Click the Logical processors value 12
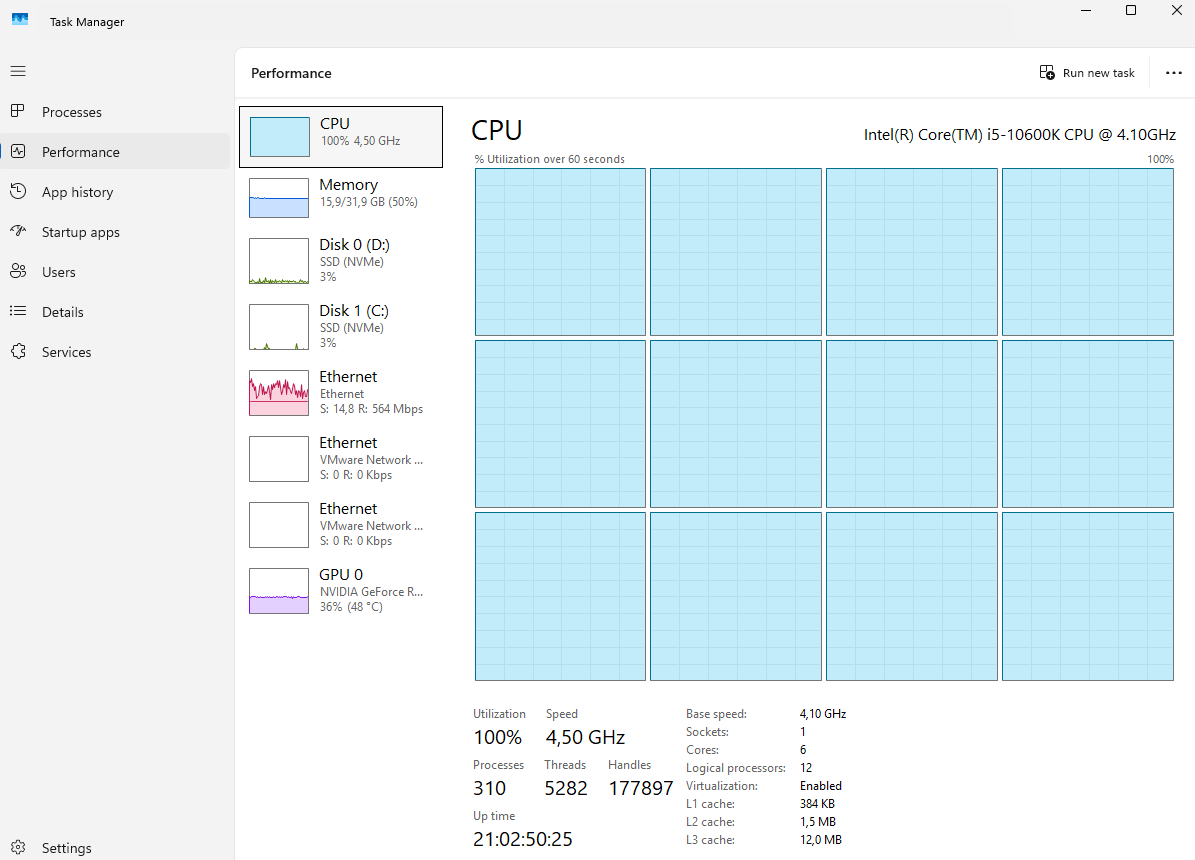 [806, 768]
